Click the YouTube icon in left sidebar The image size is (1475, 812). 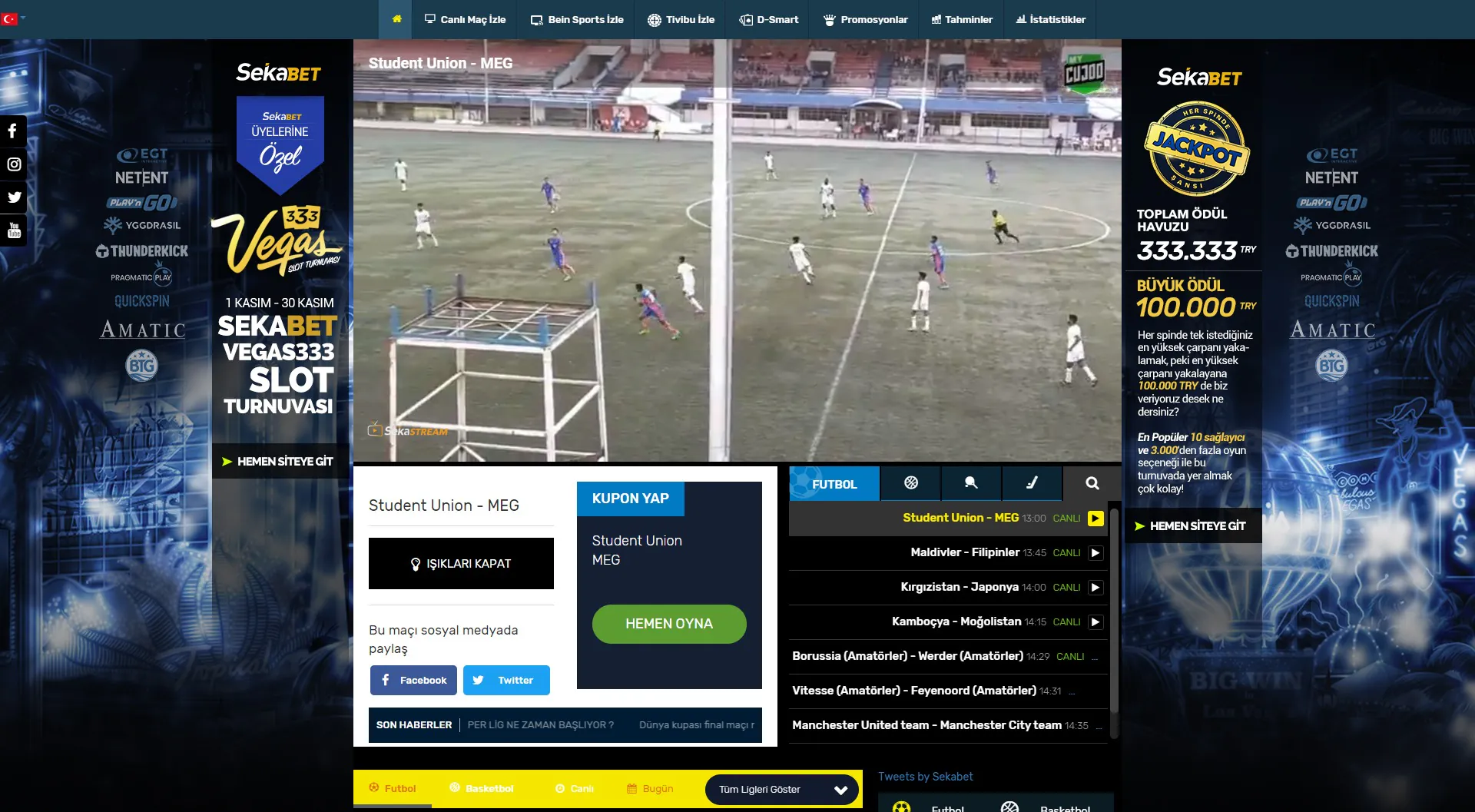(x=13, y=230)
